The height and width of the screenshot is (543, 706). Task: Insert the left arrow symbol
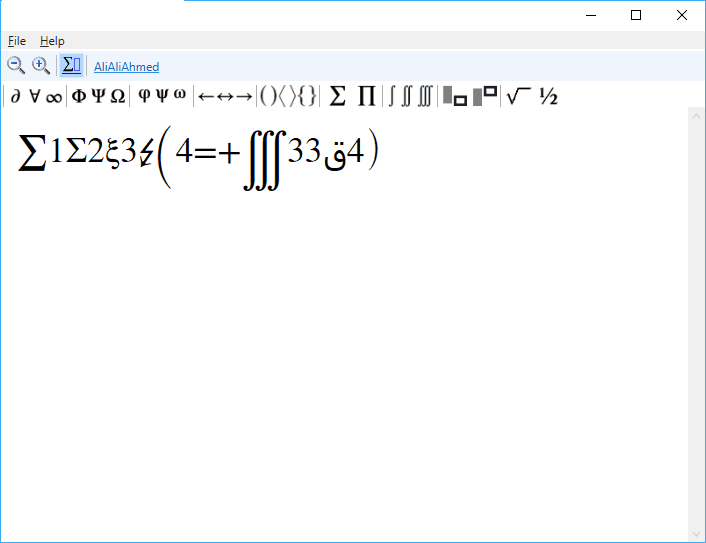pos(206,96)
